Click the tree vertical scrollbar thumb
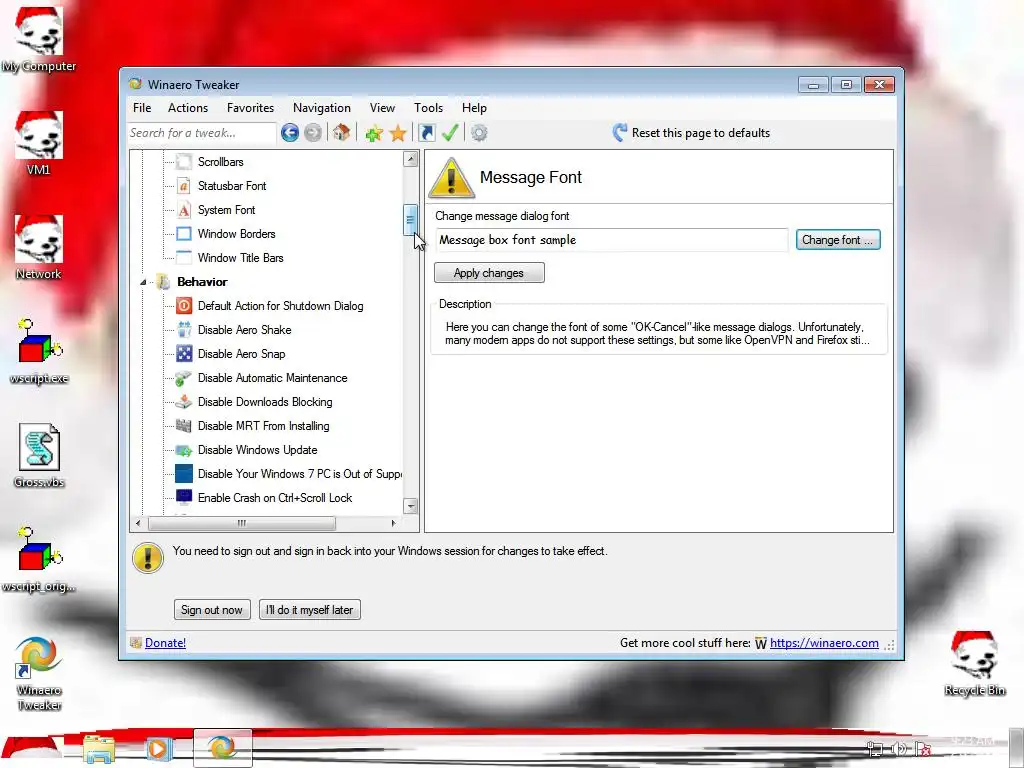Screen dimensions: 1024x768 coord(410,220)
